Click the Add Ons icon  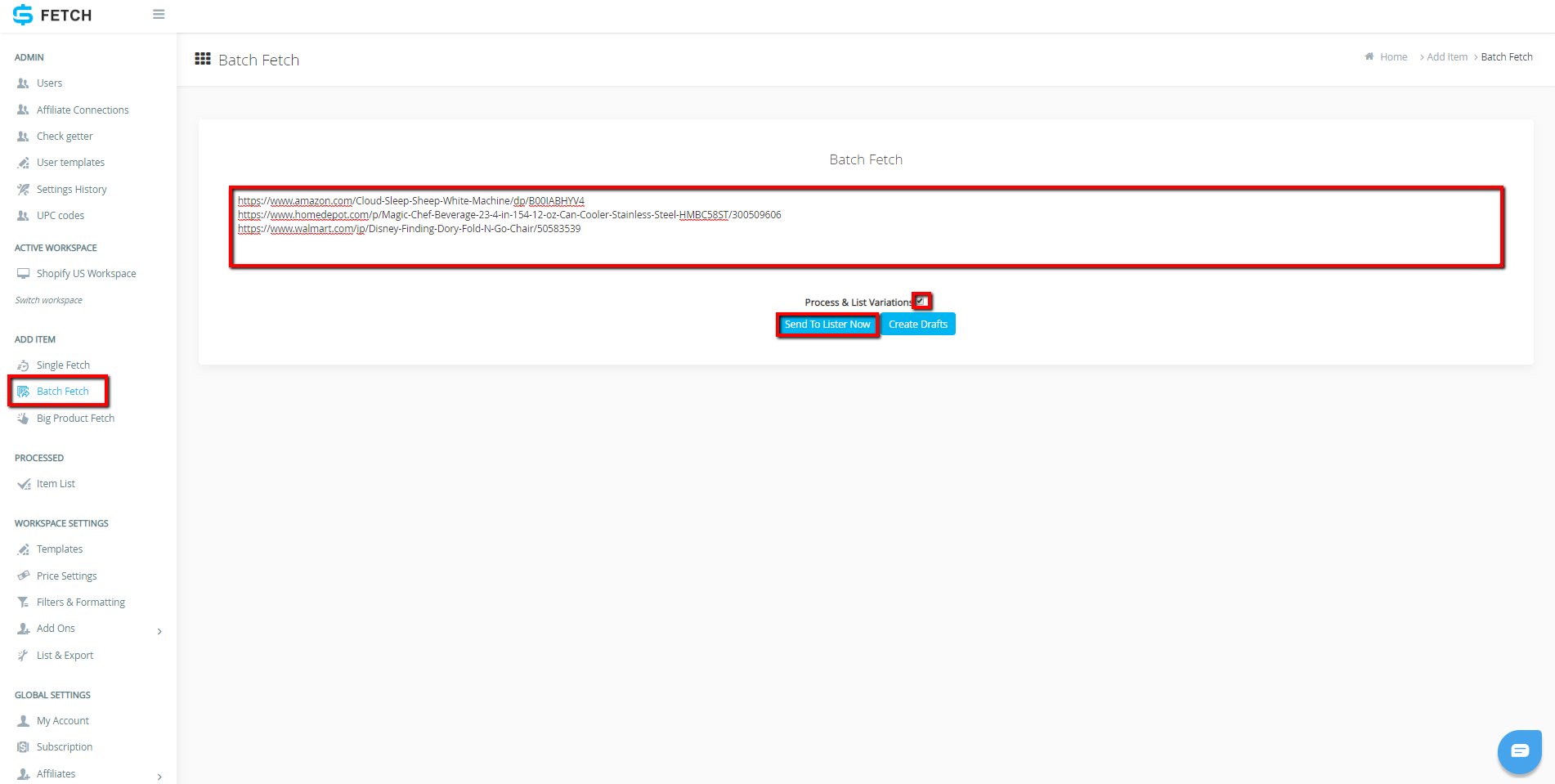[23, 629]
